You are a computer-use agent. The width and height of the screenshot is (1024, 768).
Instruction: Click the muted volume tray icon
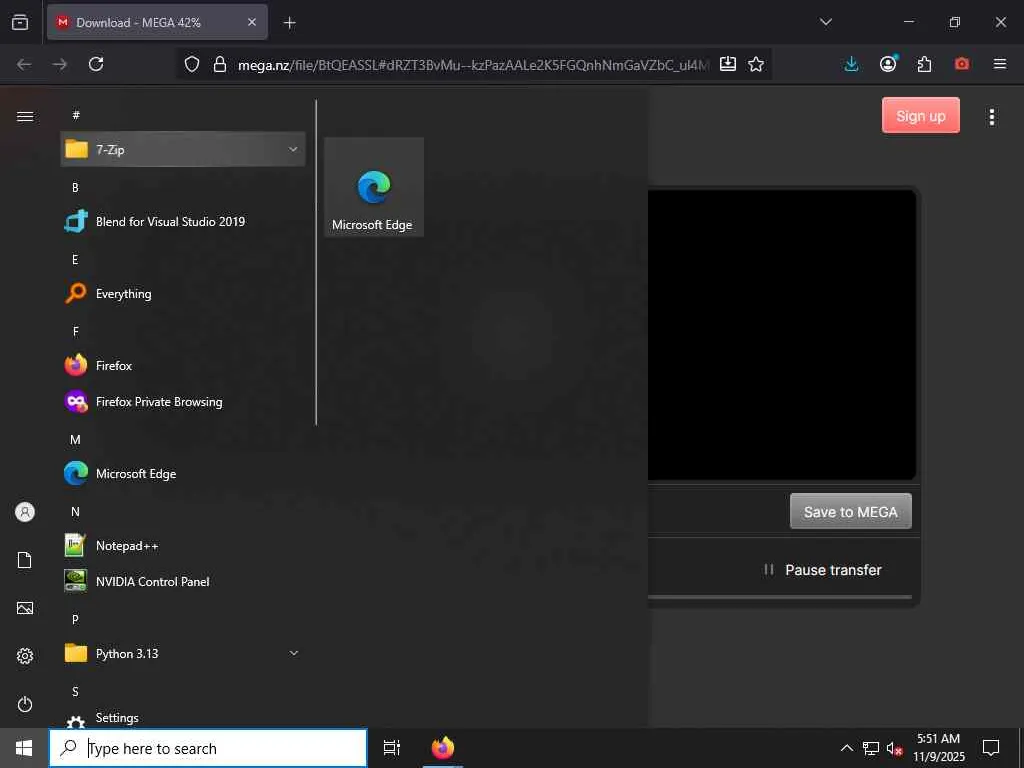pyautogui.click(x=895, y=748)
